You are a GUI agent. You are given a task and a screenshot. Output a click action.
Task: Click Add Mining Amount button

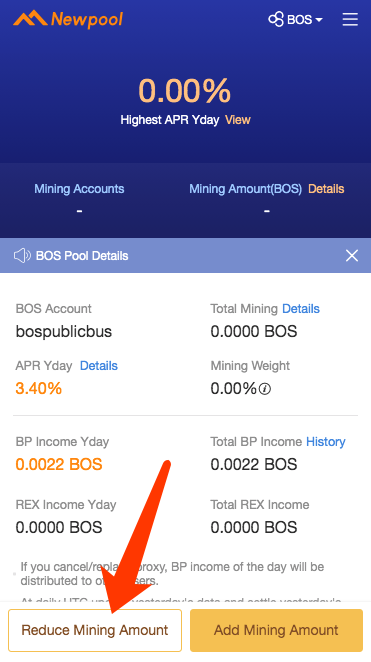(x=276, y=630)
